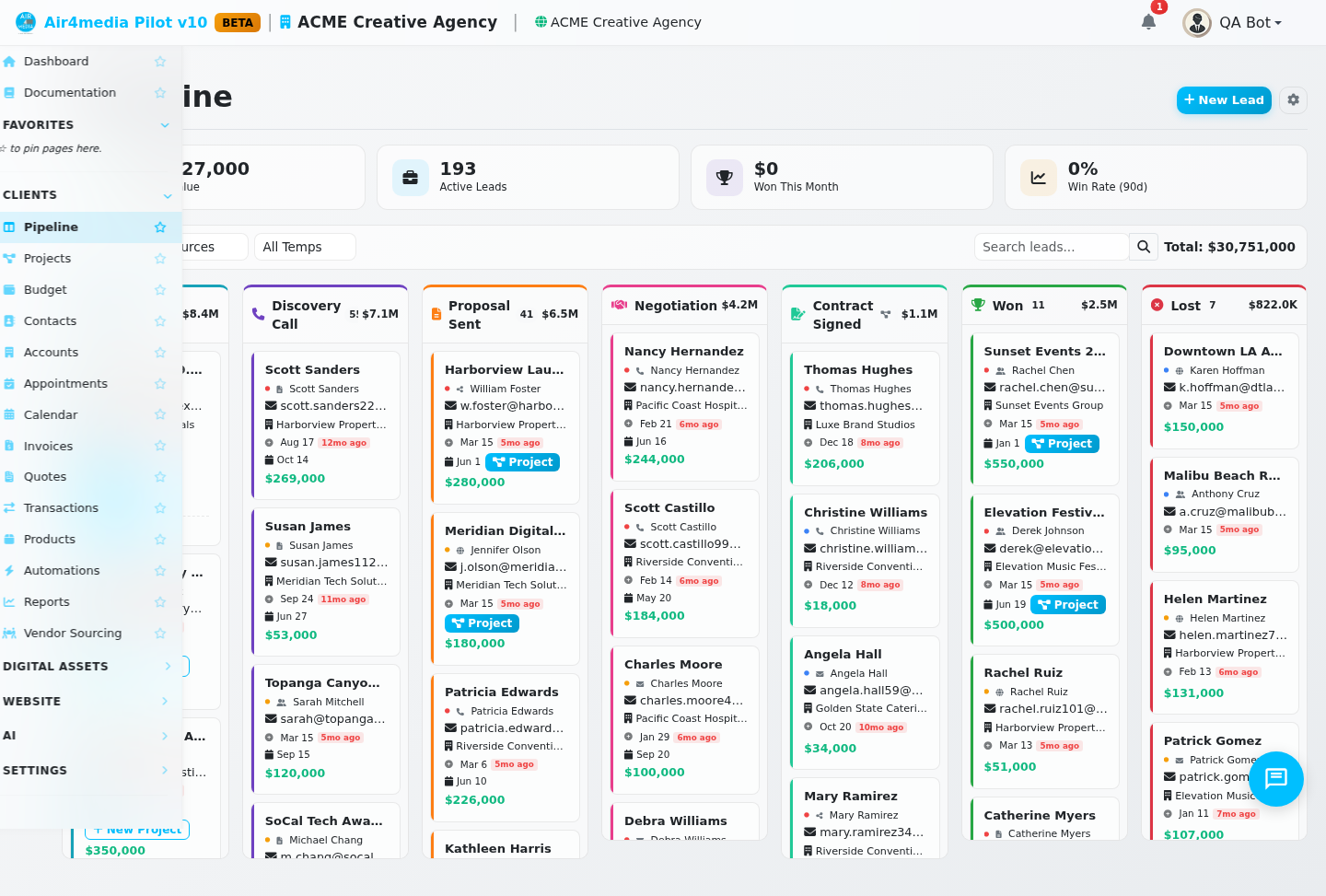Open the ACME Creative Agency globe link

(618, 22)
